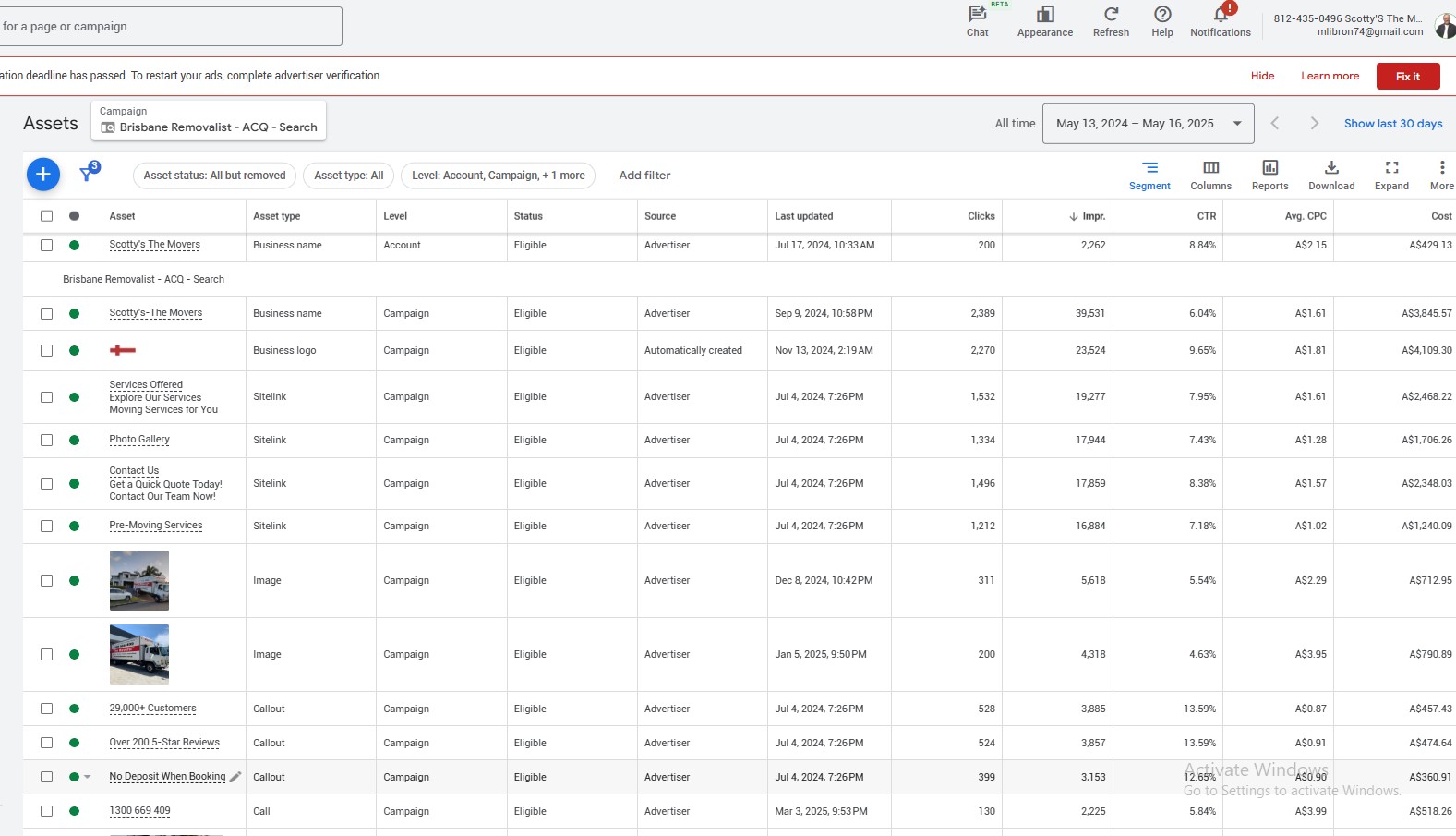Select the Pre-Moving Services checkbox
This screenshot has width=1456, height=836.
[x=47, y=527]
